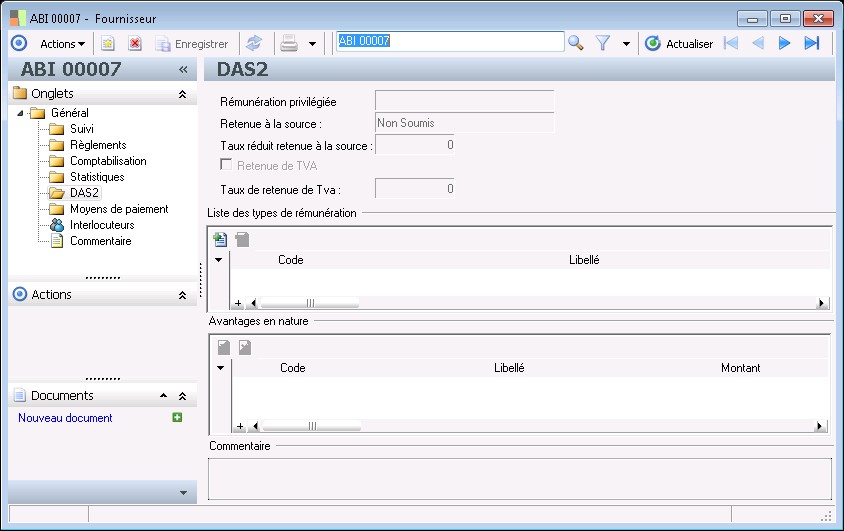
Task: Click the printer icon in toolbar
Action: (289, 43)
